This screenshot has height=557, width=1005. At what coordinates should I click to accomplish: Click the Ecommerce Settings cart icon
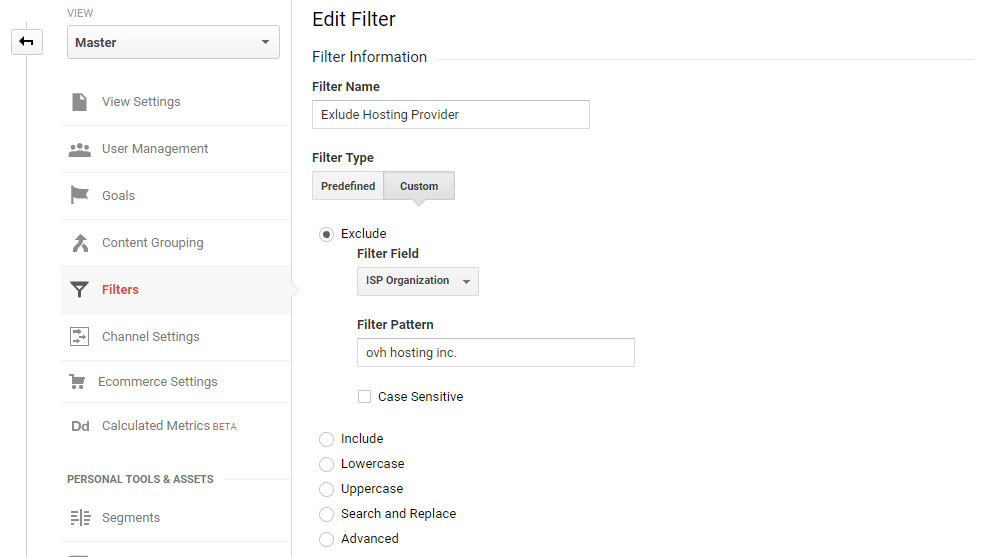coord(77,382)
